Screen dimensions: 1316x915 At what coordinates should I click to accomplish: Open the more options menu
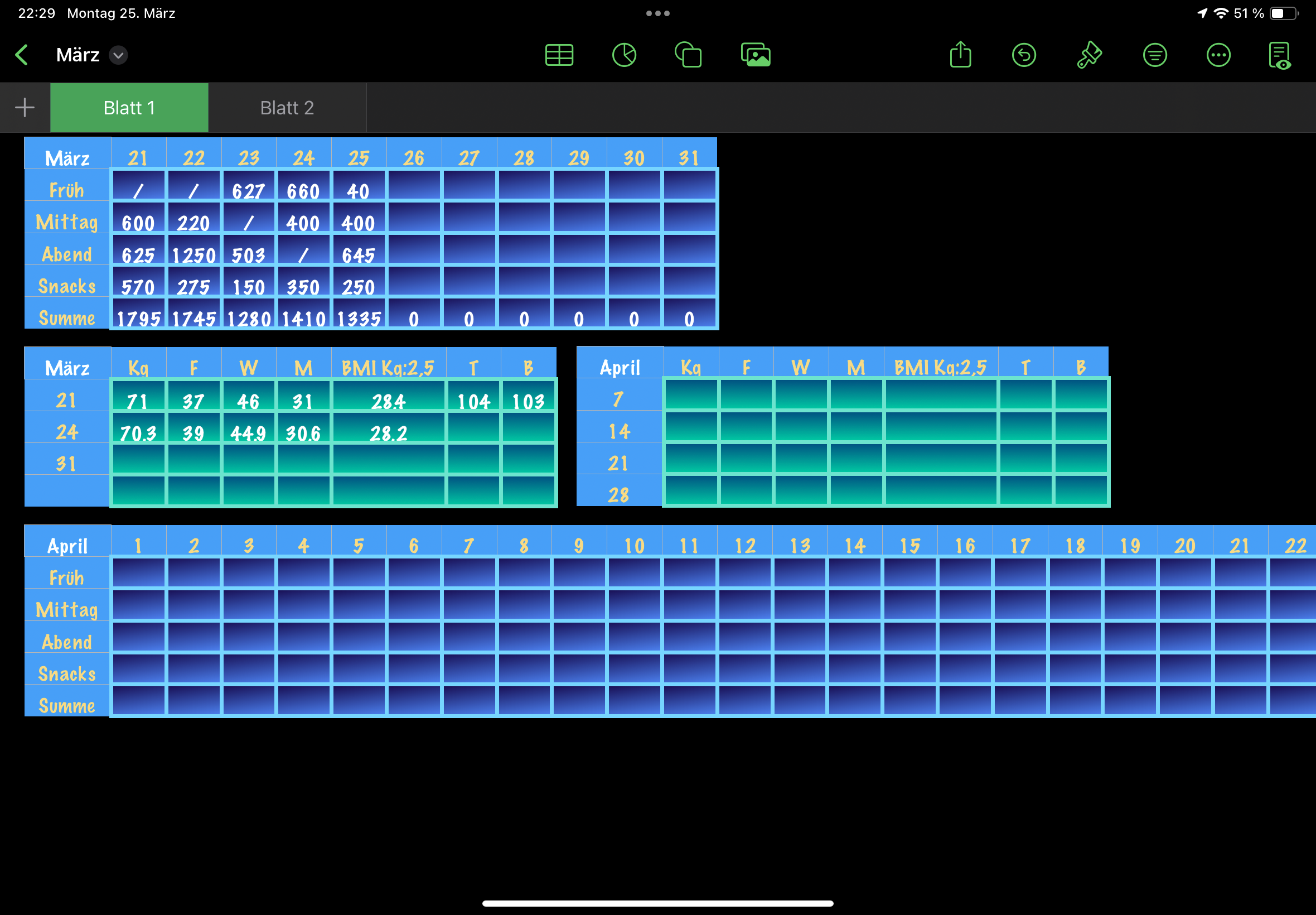point(1218,55)
